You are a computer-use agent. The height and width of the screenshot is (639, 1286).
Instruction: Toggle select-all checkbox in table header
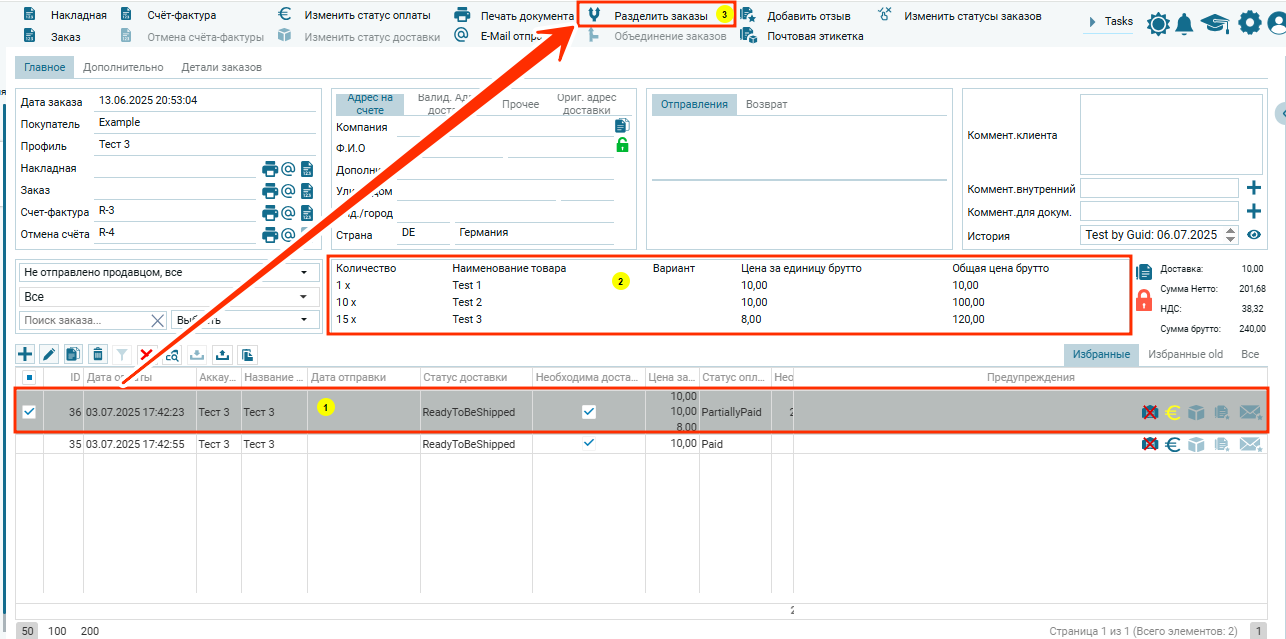29,378
